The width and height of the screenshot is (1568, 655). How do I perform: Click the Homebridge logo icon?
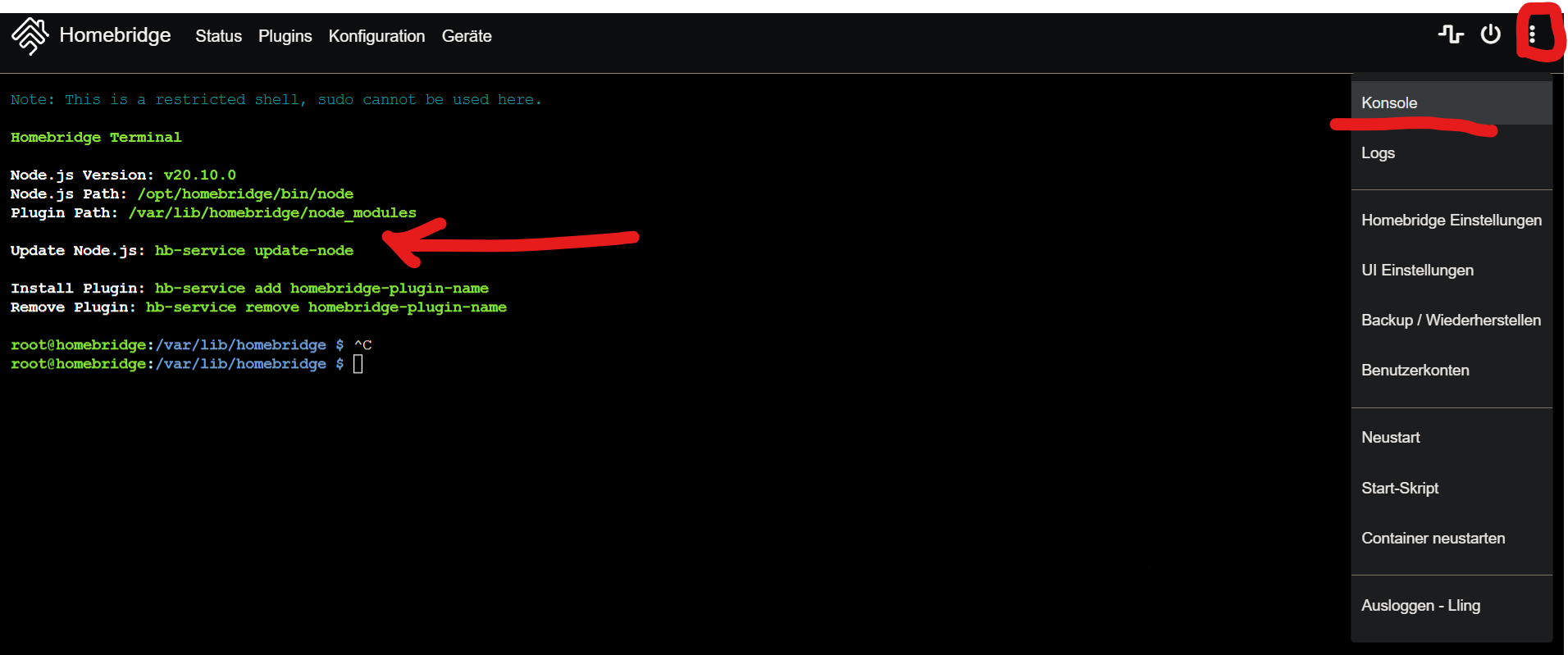pyautogui.click(x=30, y=36)
